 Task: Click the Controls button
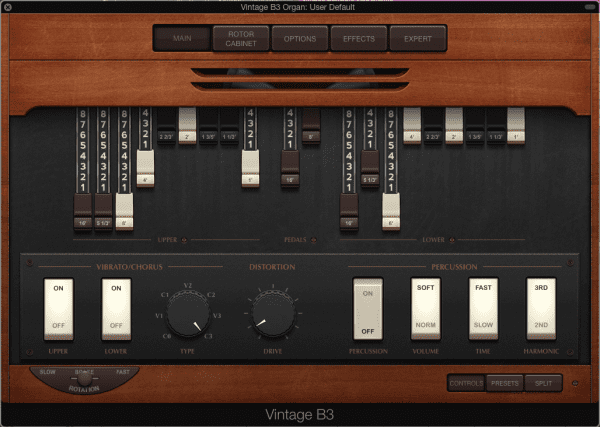pos(466,383)
